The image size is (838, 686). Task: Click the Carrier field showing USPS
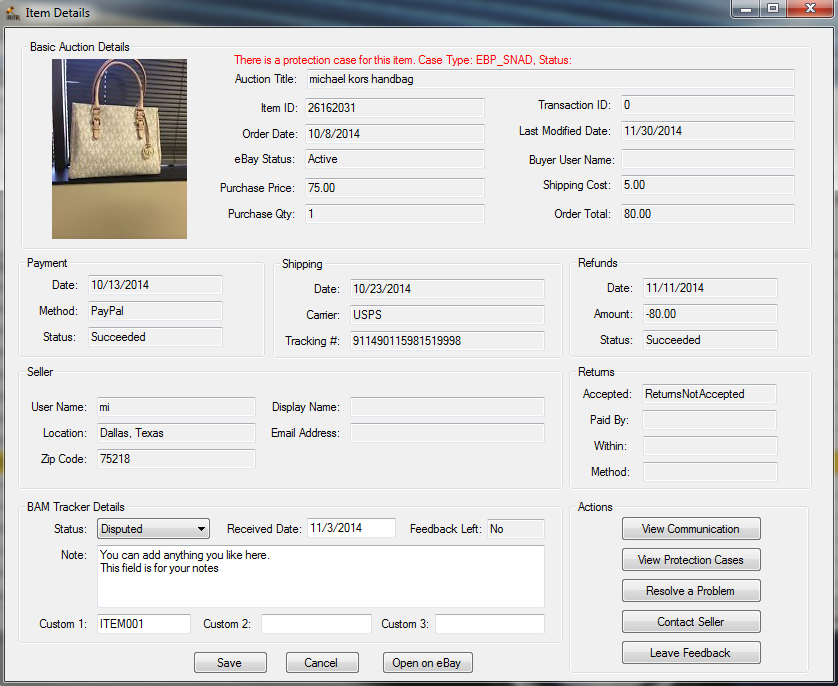(447, 315)
